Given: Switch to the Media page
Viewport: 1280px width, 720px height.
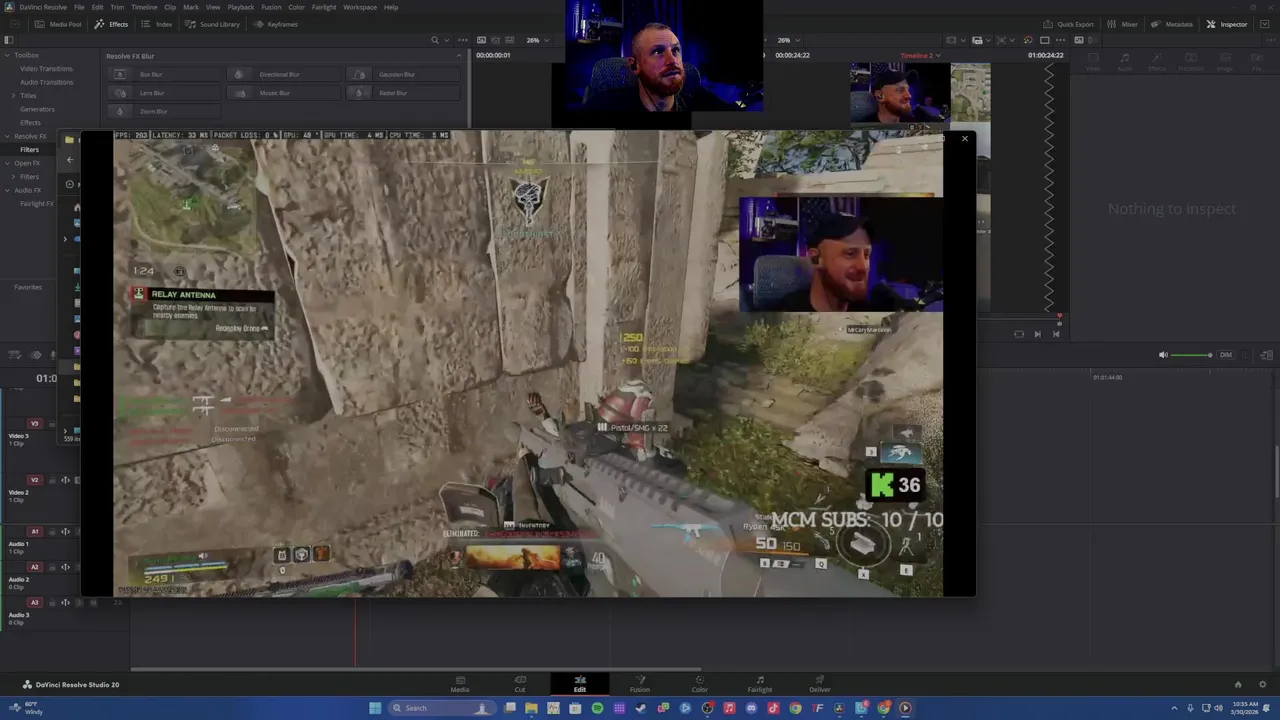Looking at the screenshot, I should [460, 684].
